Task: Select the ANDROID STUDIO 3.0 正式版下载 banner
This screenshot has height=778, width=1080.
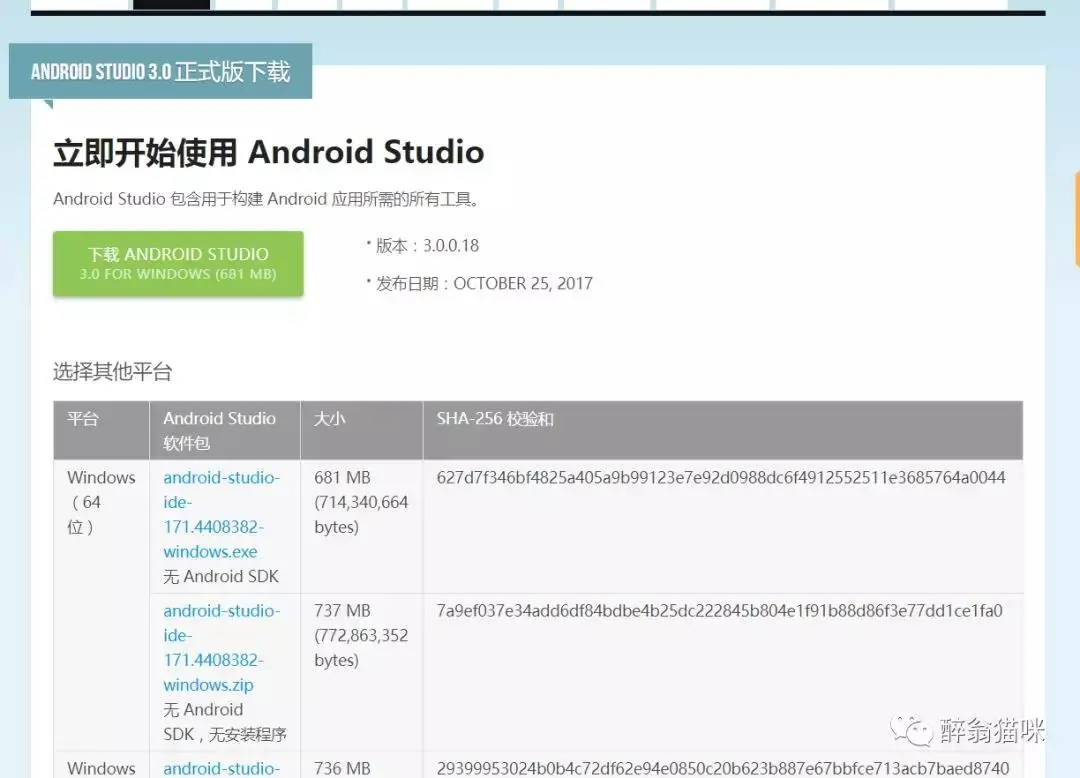Action: (x=160, y=72)
